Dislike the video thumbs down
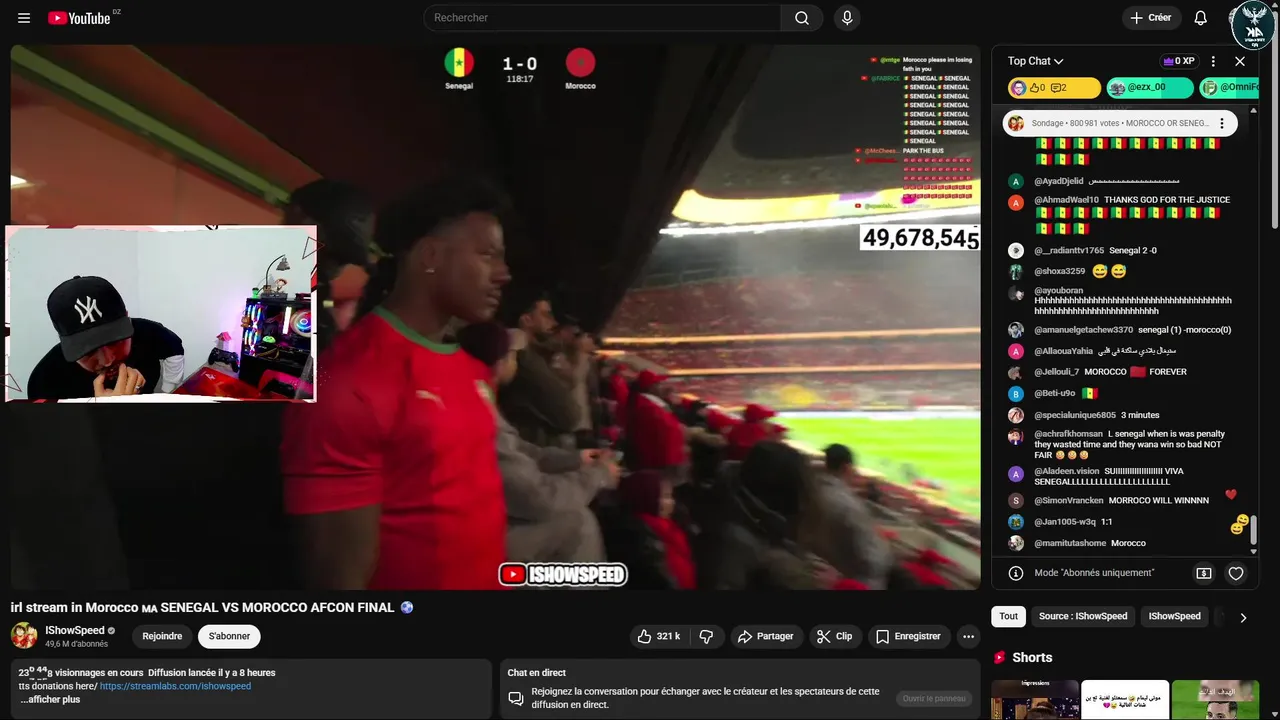Image resolution: width=1280 pixels, height=720 pixels. pos(706,636)
